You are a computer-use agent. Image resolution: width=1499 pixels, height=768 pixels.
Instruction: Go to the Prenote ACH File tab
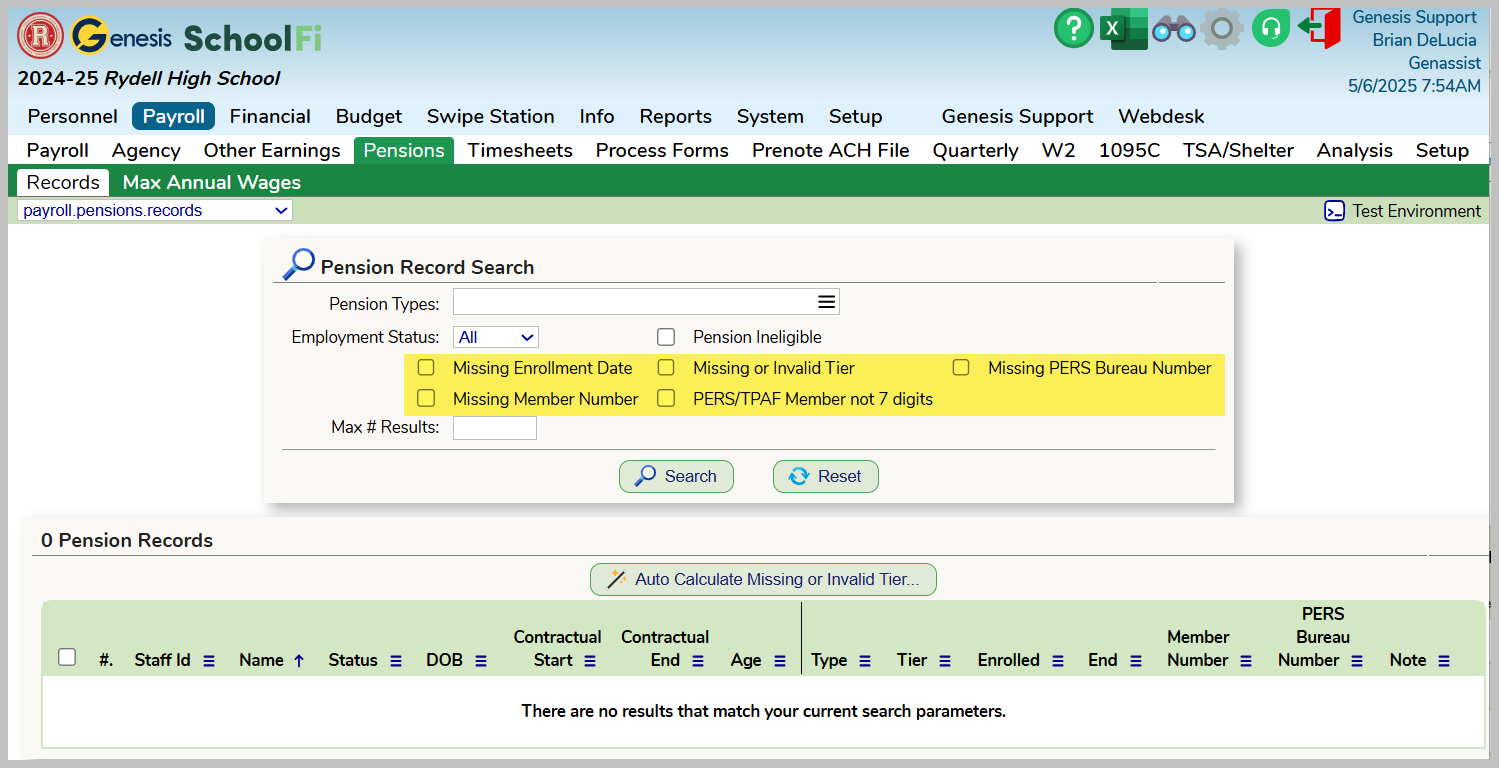click(831, 150)
